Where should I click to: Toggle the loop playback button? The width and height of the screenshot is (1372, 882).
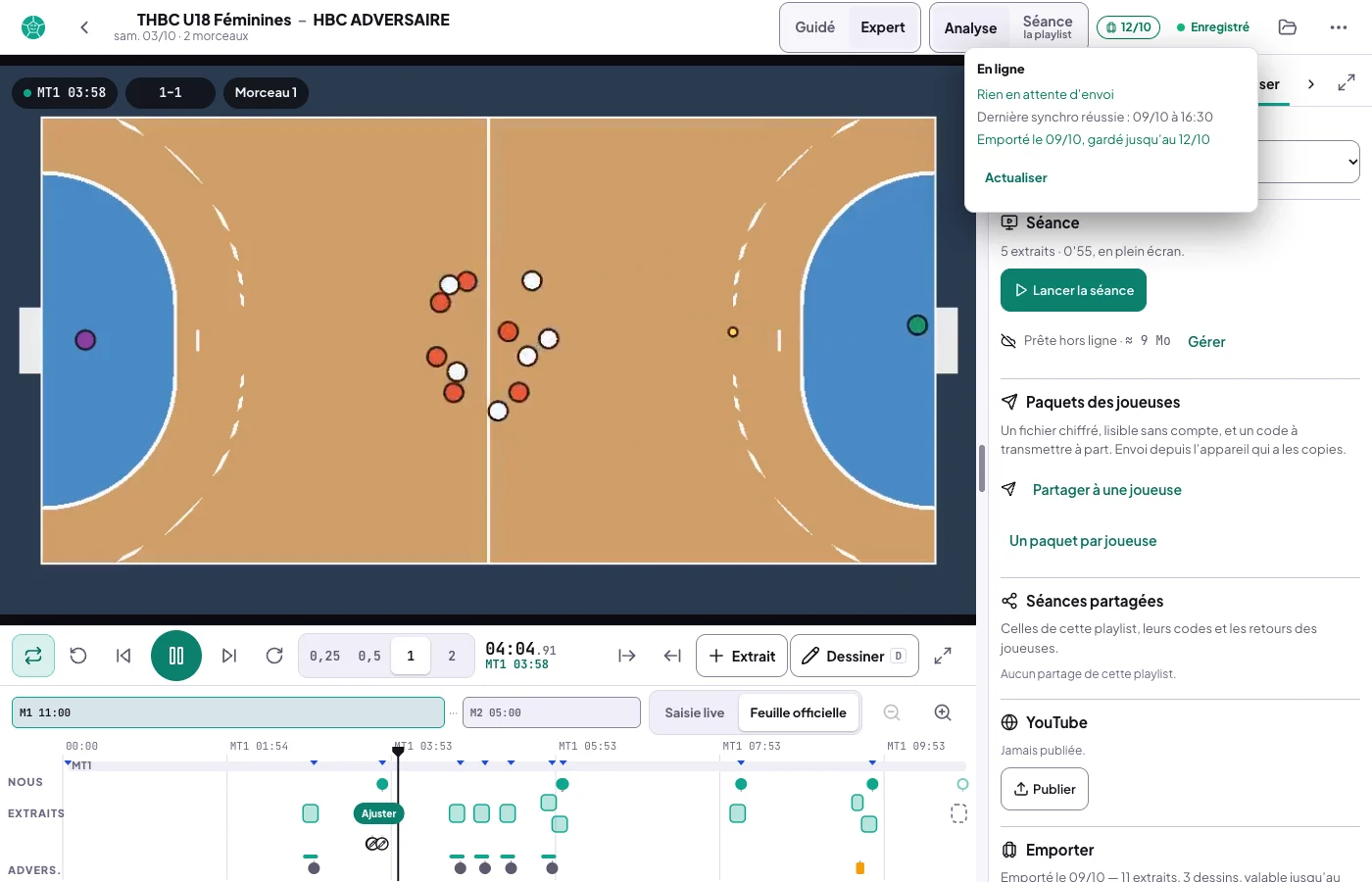pos(33,656)
